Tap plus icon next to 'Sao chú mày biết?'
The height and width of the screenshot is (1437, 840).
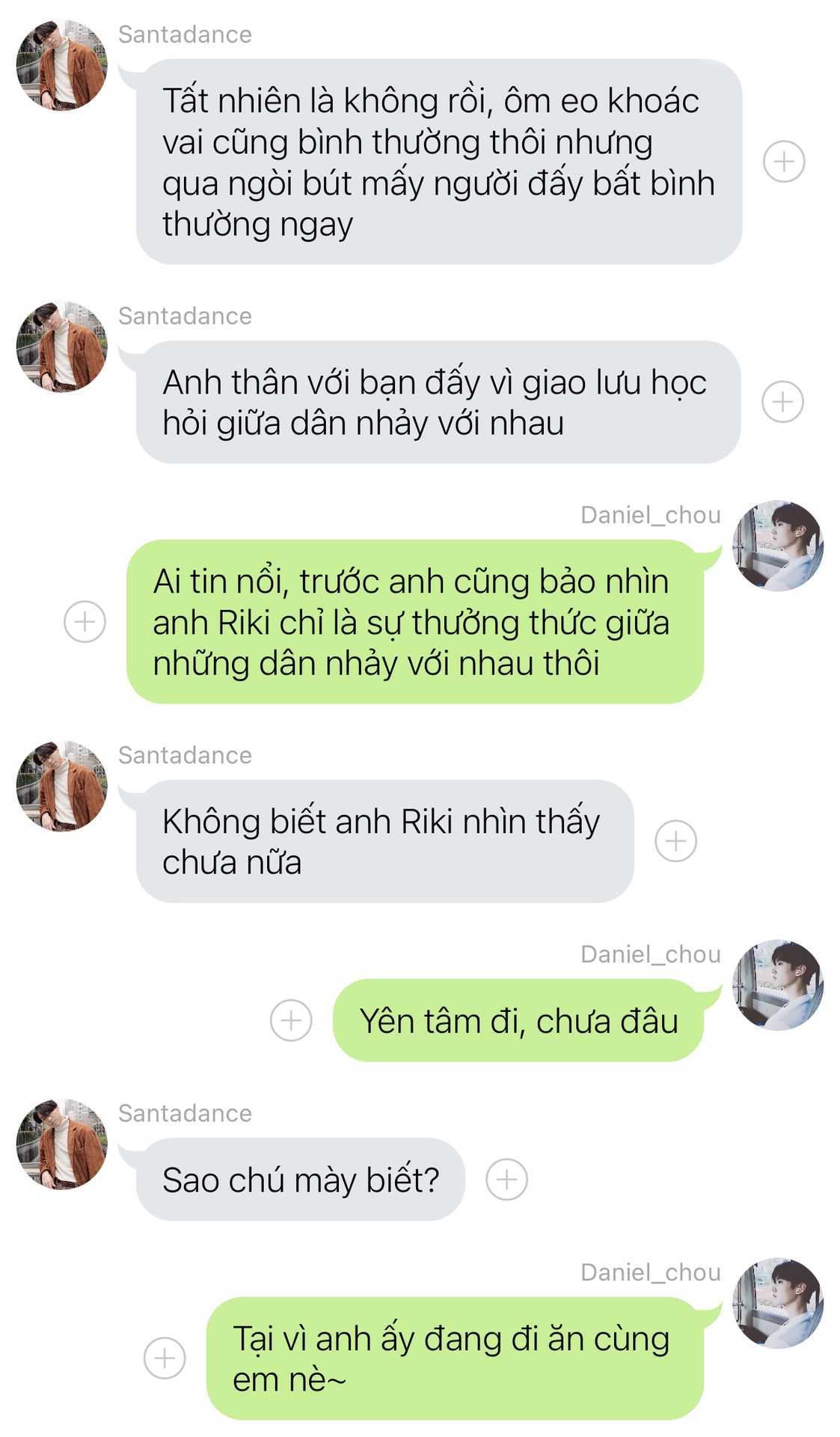[x=506, y=1180]
